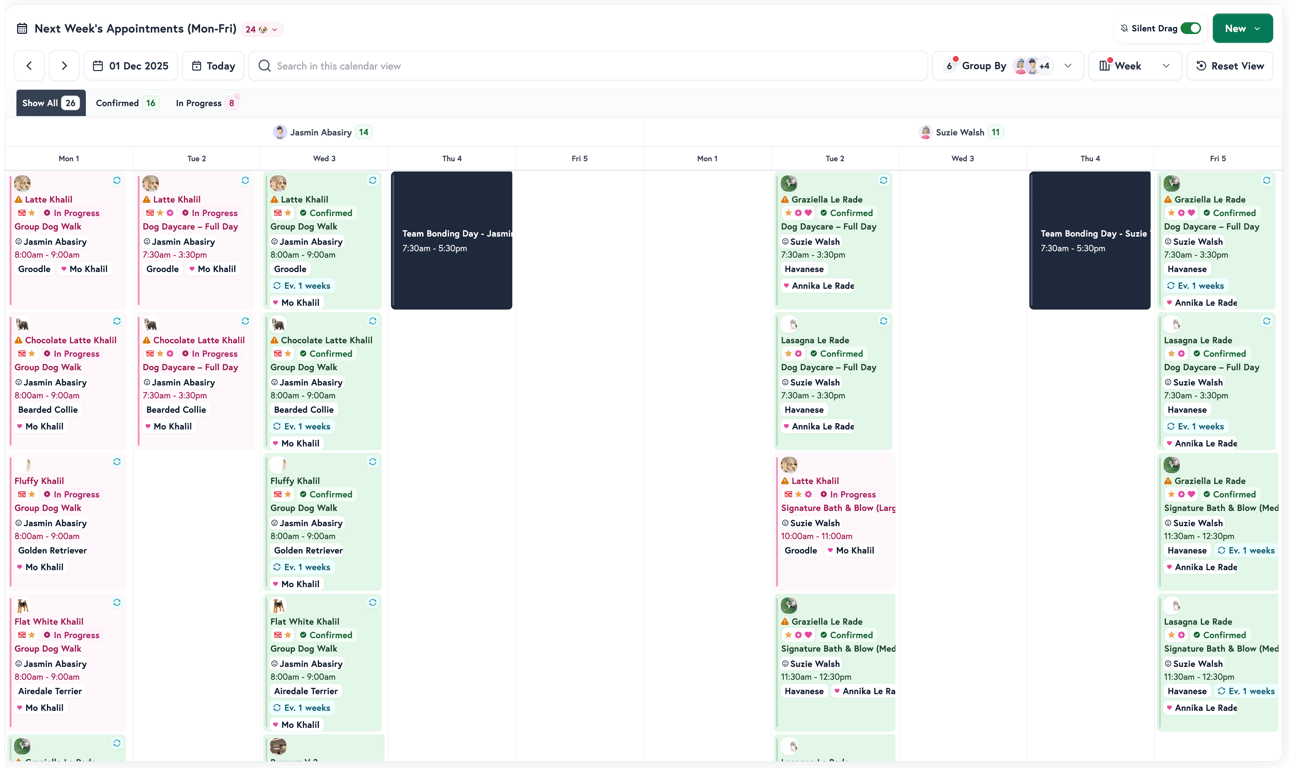Click the circular arrow icon in Reset View

coord(1201,66)
